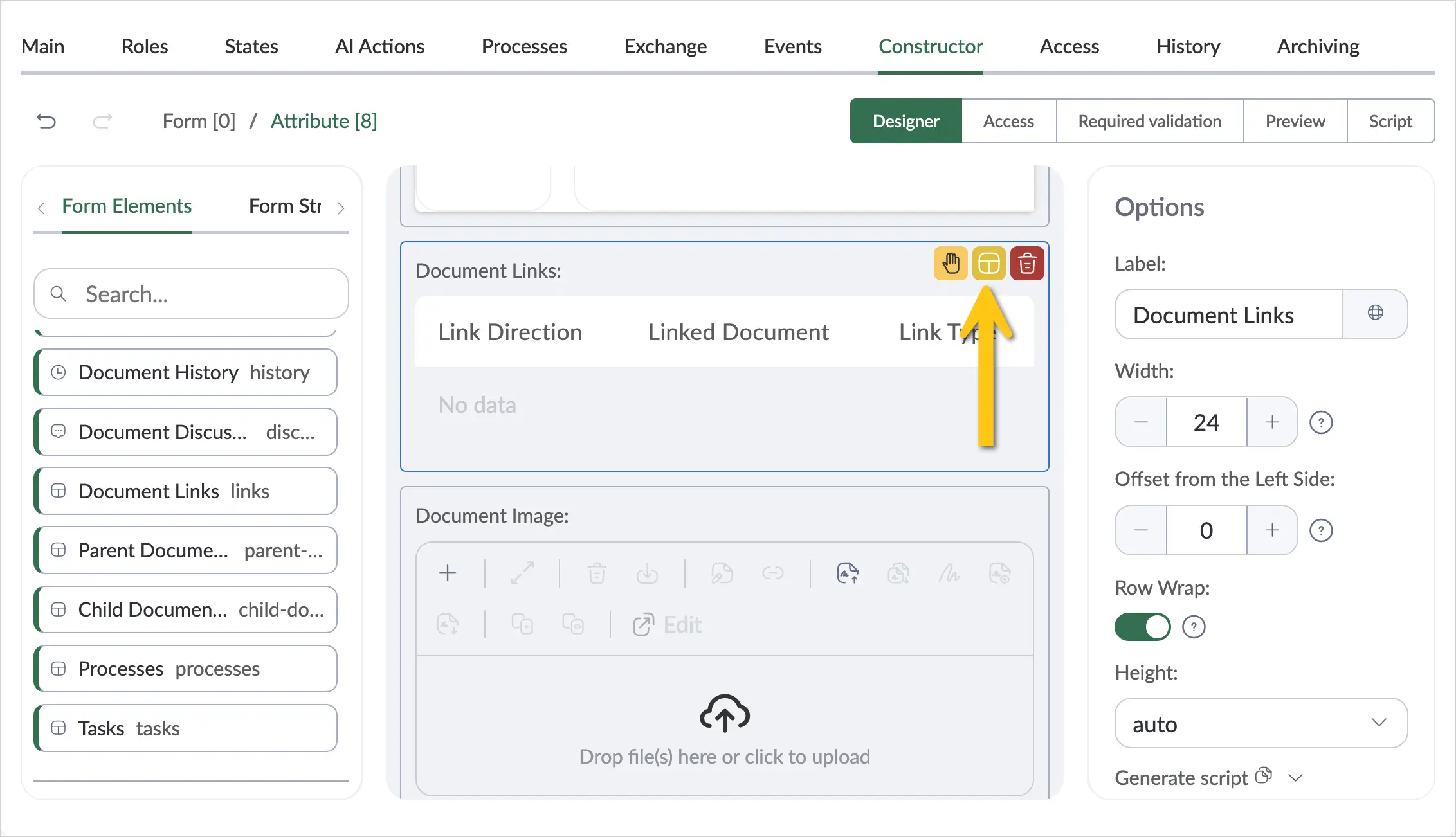This screenshot has height=837, width=1456.
Task: Click the globe translation icon beside Label
Action: pos(1375,313)
